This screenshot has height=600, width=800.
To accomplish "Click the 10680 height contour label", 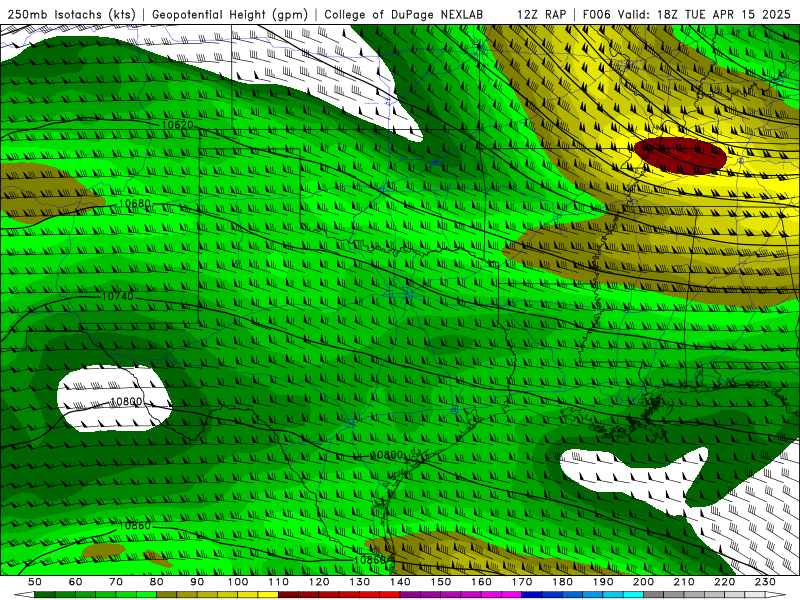I will point(135,204).
